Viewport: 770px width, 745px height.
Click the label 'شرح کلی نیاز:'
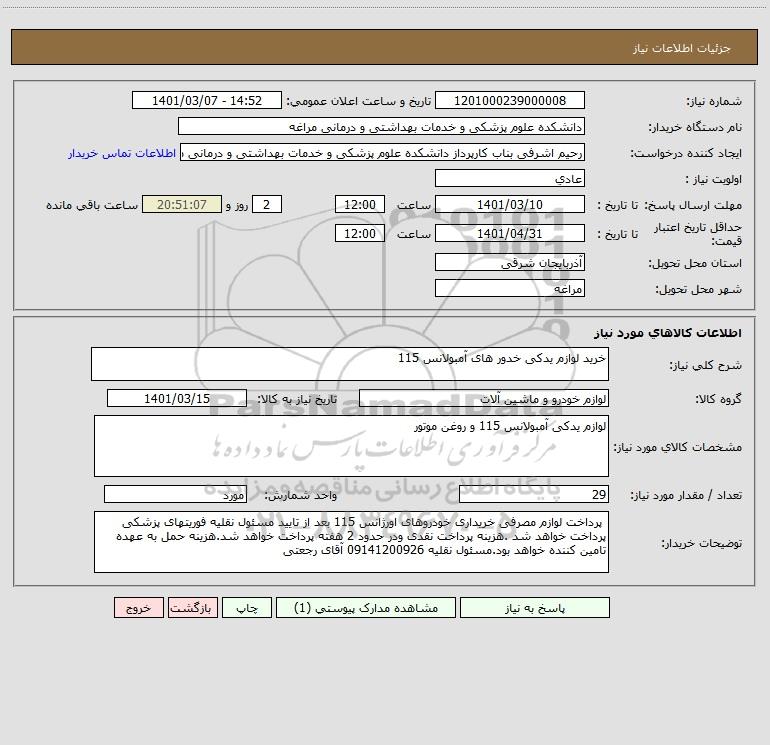point(706,365)
